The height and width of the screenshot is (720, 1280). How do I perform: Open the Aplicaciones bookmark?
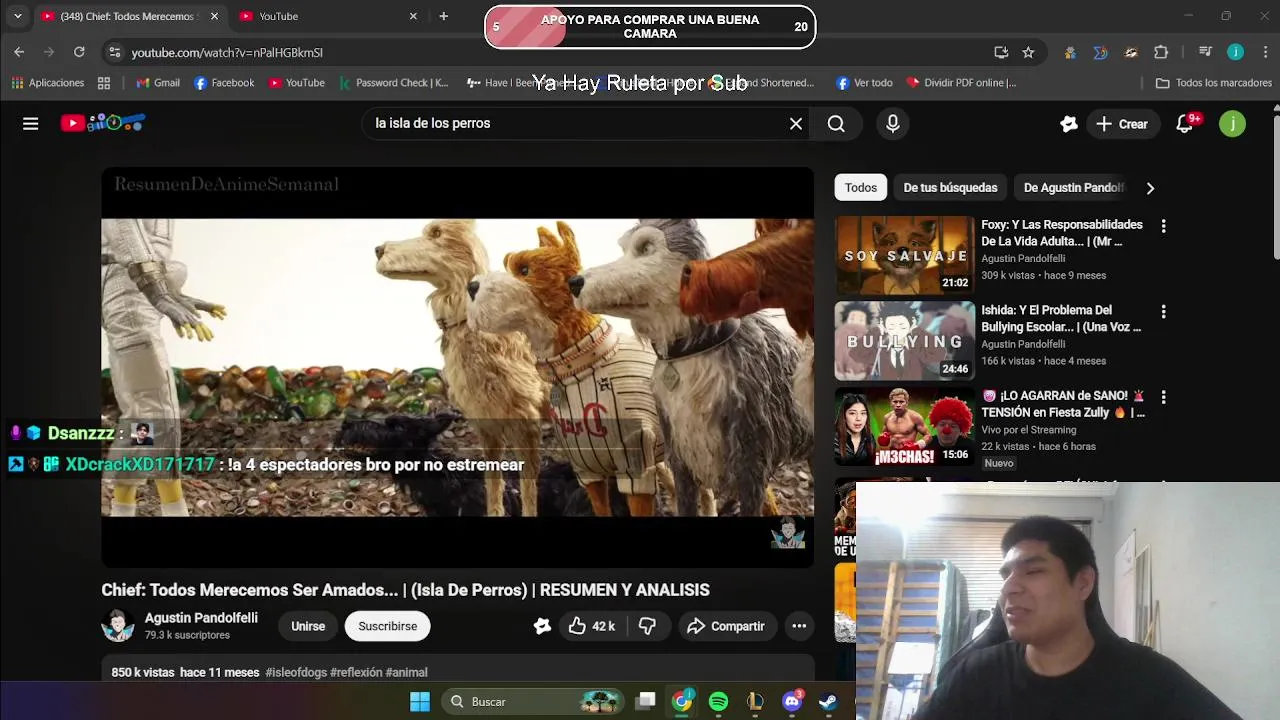[47, 83]
